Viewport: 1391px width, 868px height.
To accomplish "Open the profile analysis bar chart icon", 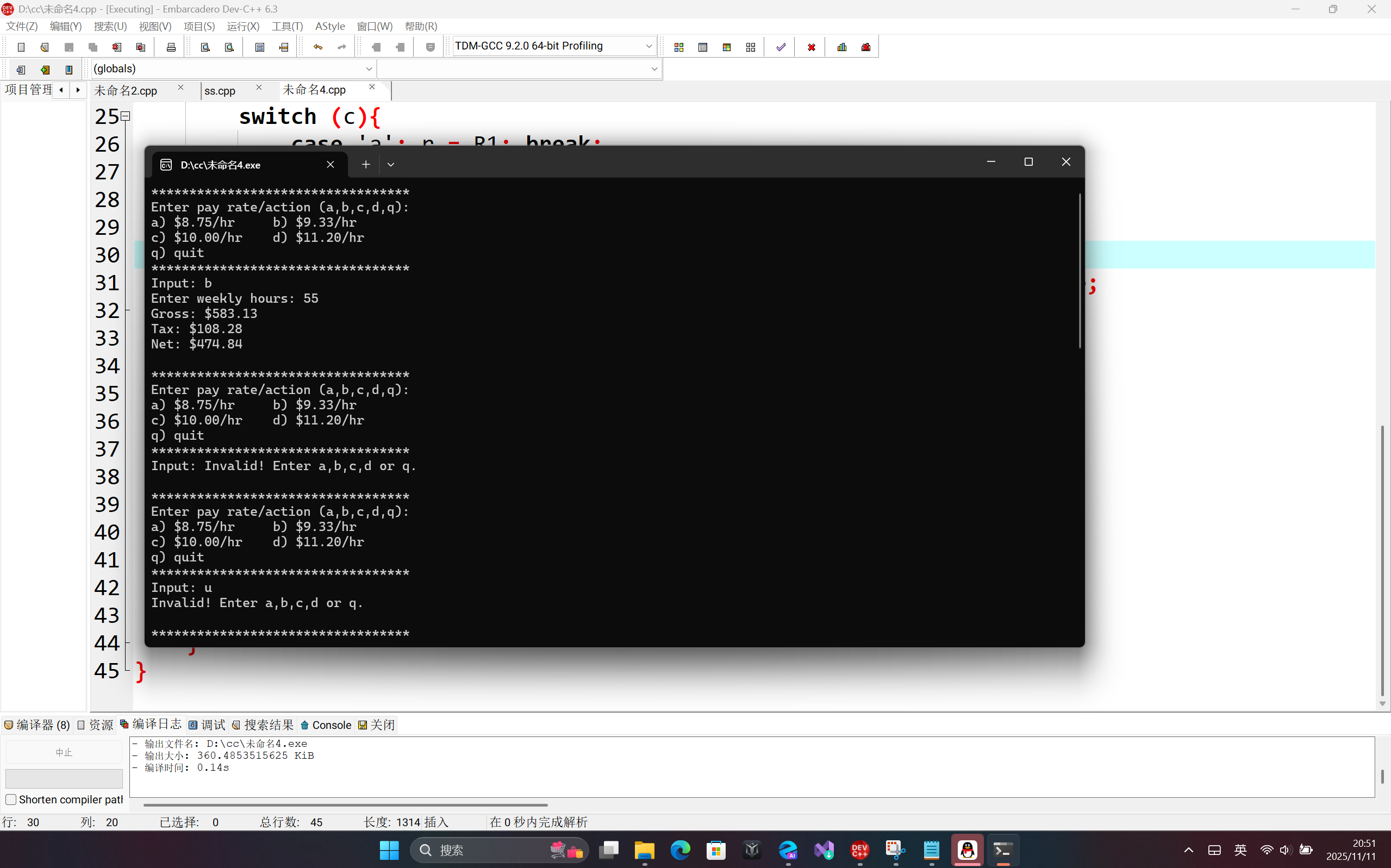I will tap(841, 47).
